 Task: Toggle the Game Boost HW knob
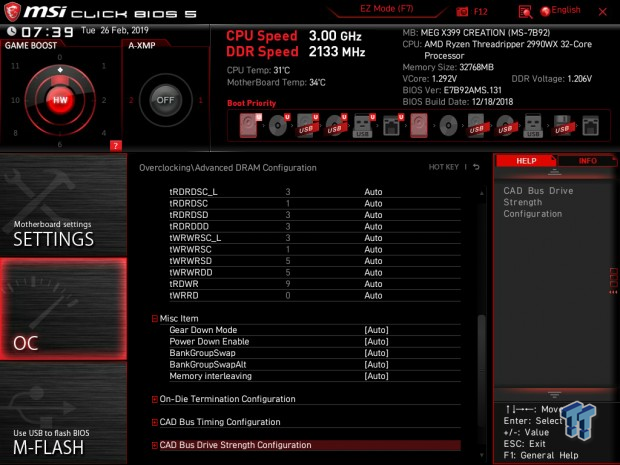[x=60, y=100]
